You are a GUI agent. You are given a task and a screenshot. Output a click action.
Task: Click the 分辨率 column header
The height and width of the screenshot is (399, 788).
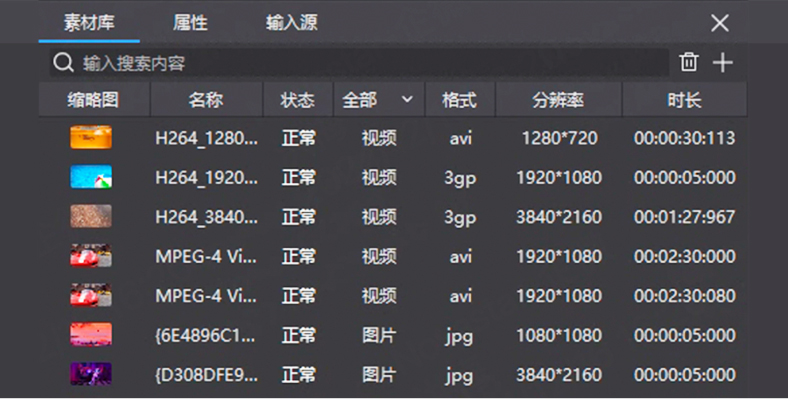pyautogui.click(x=558, y=100)
